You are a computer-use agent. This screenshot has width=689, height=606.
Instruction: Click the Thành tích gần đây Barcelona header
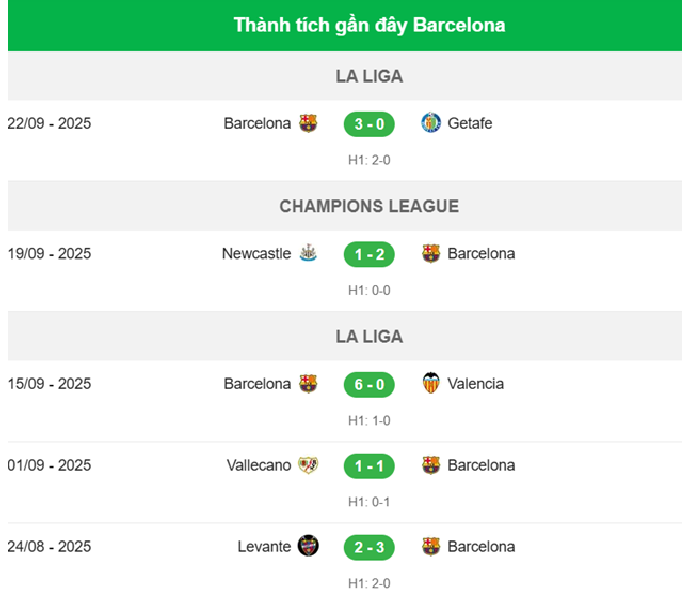point(369,25)
